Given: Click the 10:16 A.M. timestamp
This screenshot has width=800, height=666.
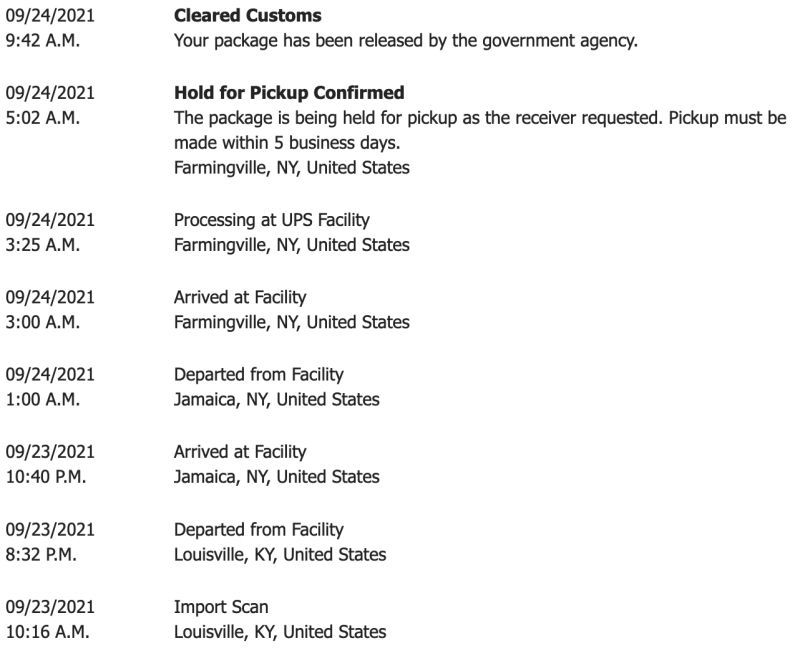Looking at the screenshot, I should (47, 632).
